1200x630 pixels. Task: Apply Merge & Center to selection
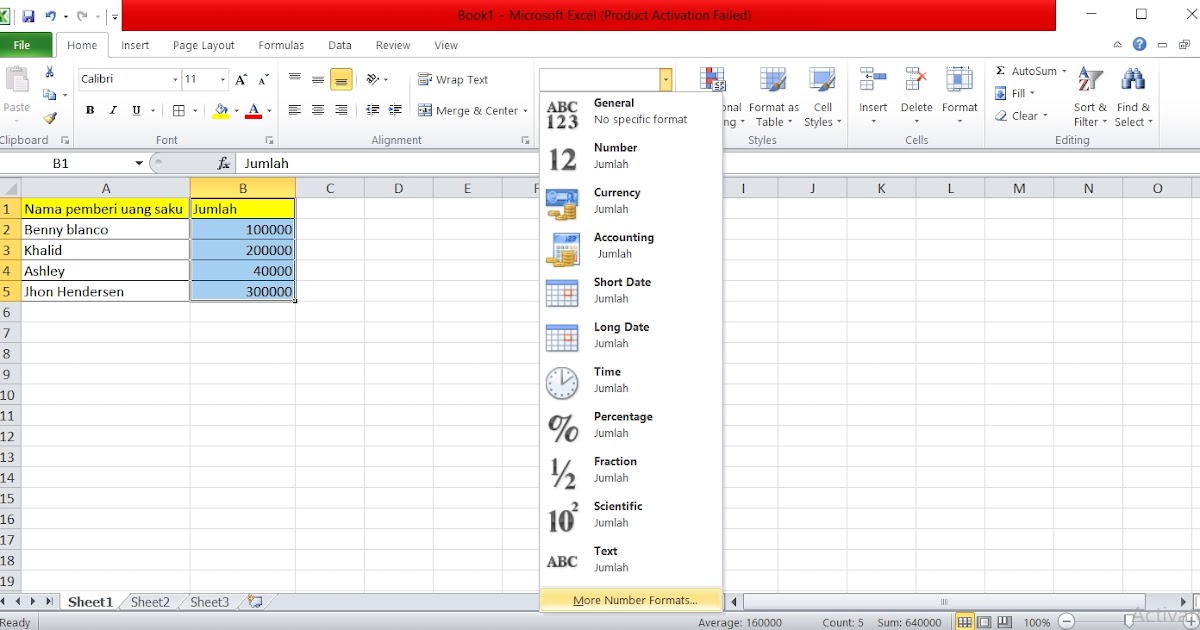pos(470,111)
